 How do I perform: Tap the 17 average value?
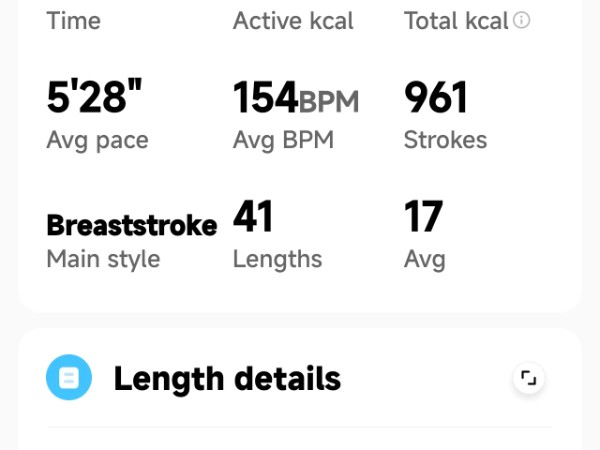tap(423, 217)
